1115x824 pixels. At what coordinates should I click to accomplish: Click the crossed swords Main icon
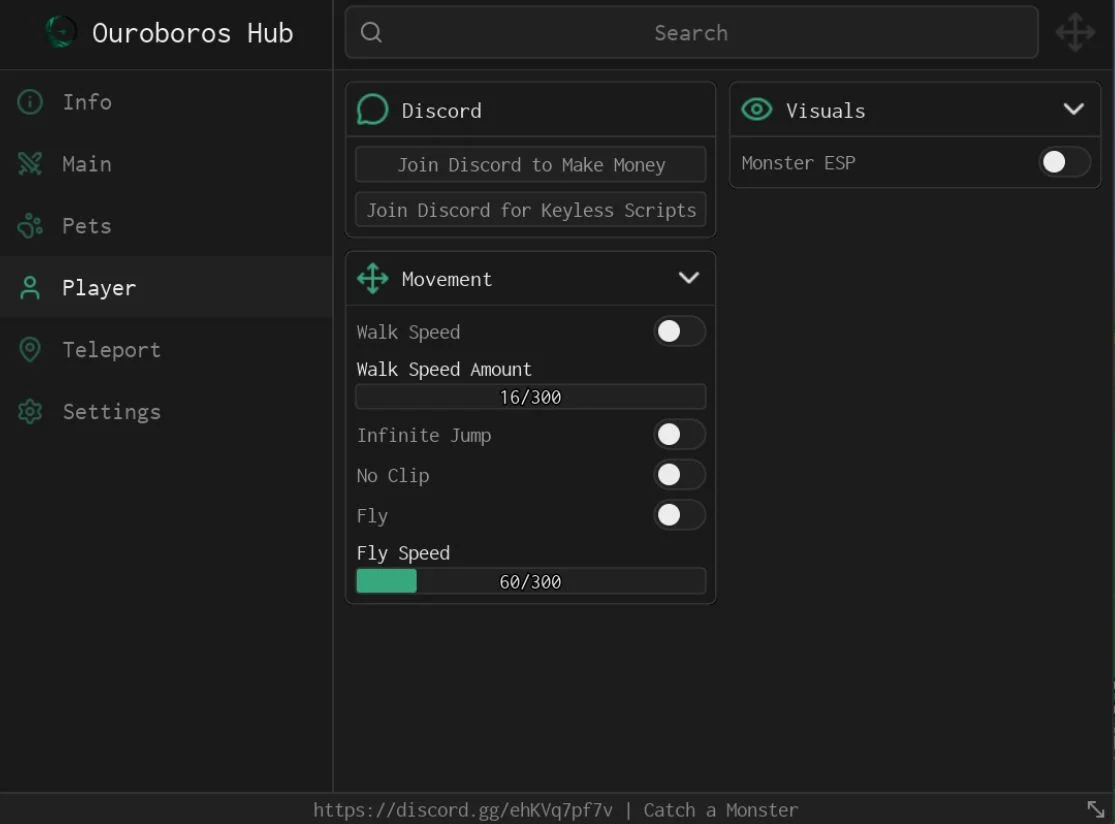[30, 164]
